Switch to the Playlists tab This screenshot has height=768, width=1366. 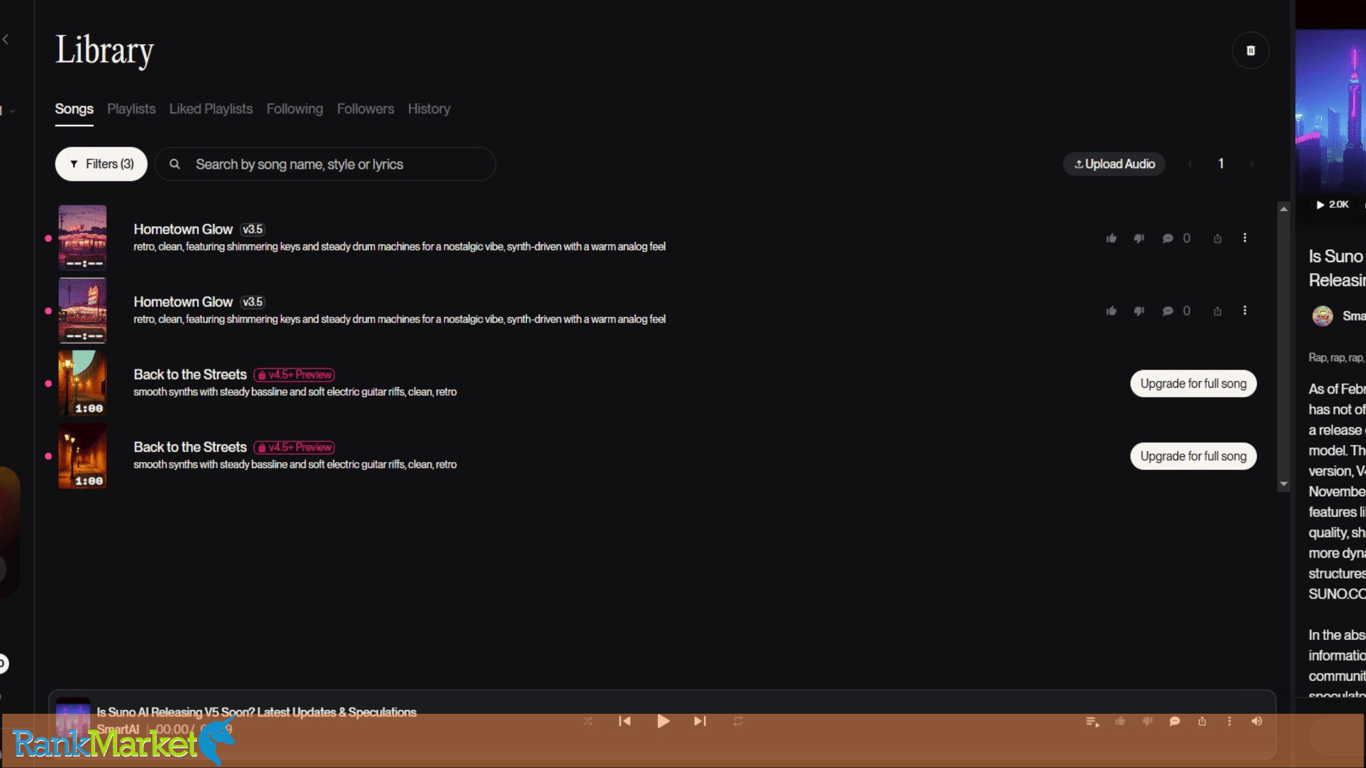pyautogui.click(x=131, y=109)
